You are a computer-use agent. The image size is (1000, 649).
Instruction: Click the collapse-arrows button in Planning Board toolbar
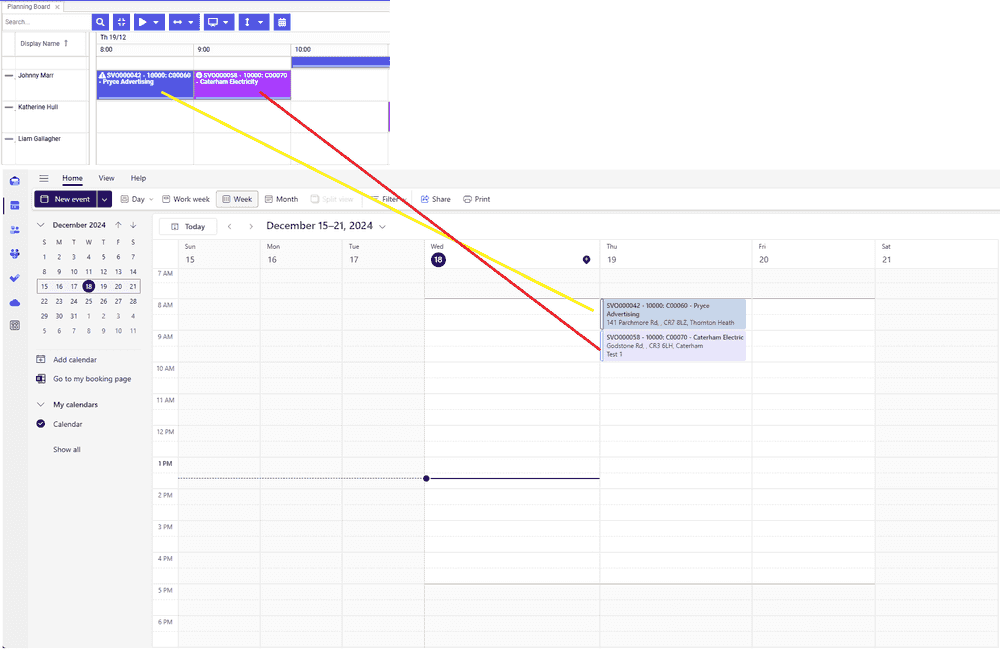click(x=121, y=22)
